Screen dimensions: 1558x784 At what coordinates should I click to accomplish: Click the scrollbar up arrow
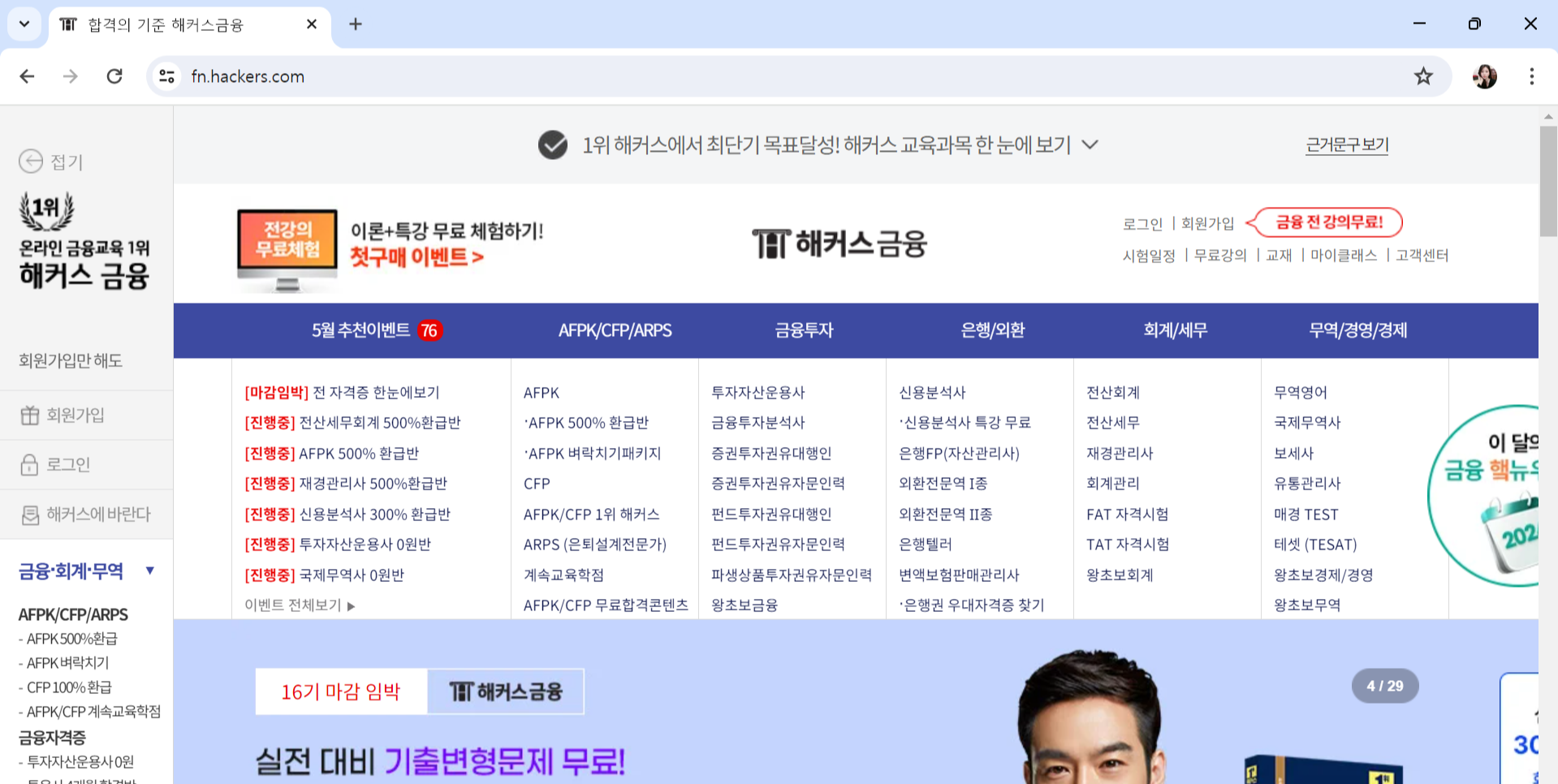point(1548,117)
